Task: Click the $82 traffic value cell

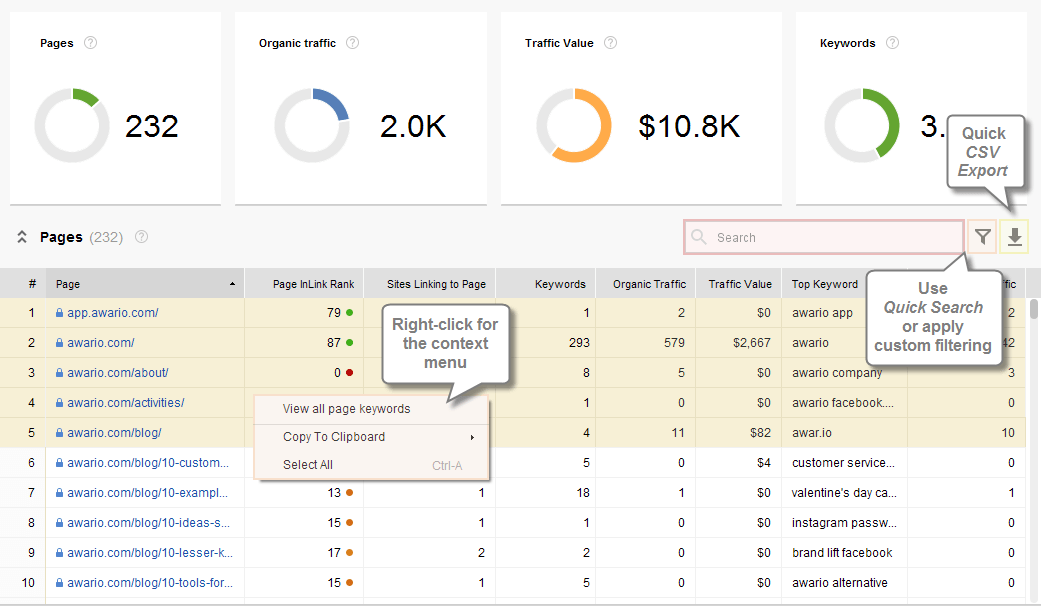Action: point(760,433)
